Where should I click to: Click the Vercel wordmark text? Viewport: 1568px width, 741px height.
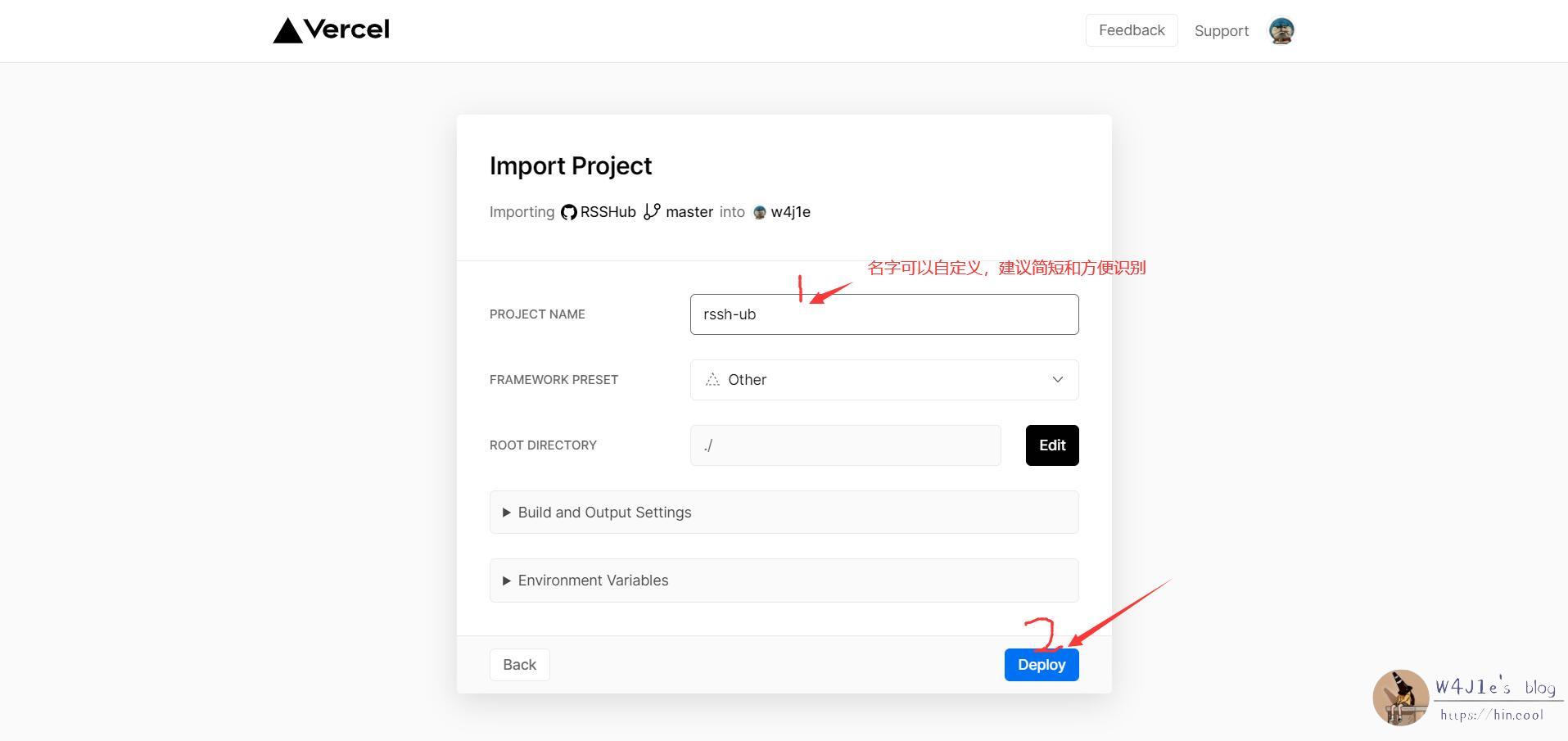tap(346, 30)
